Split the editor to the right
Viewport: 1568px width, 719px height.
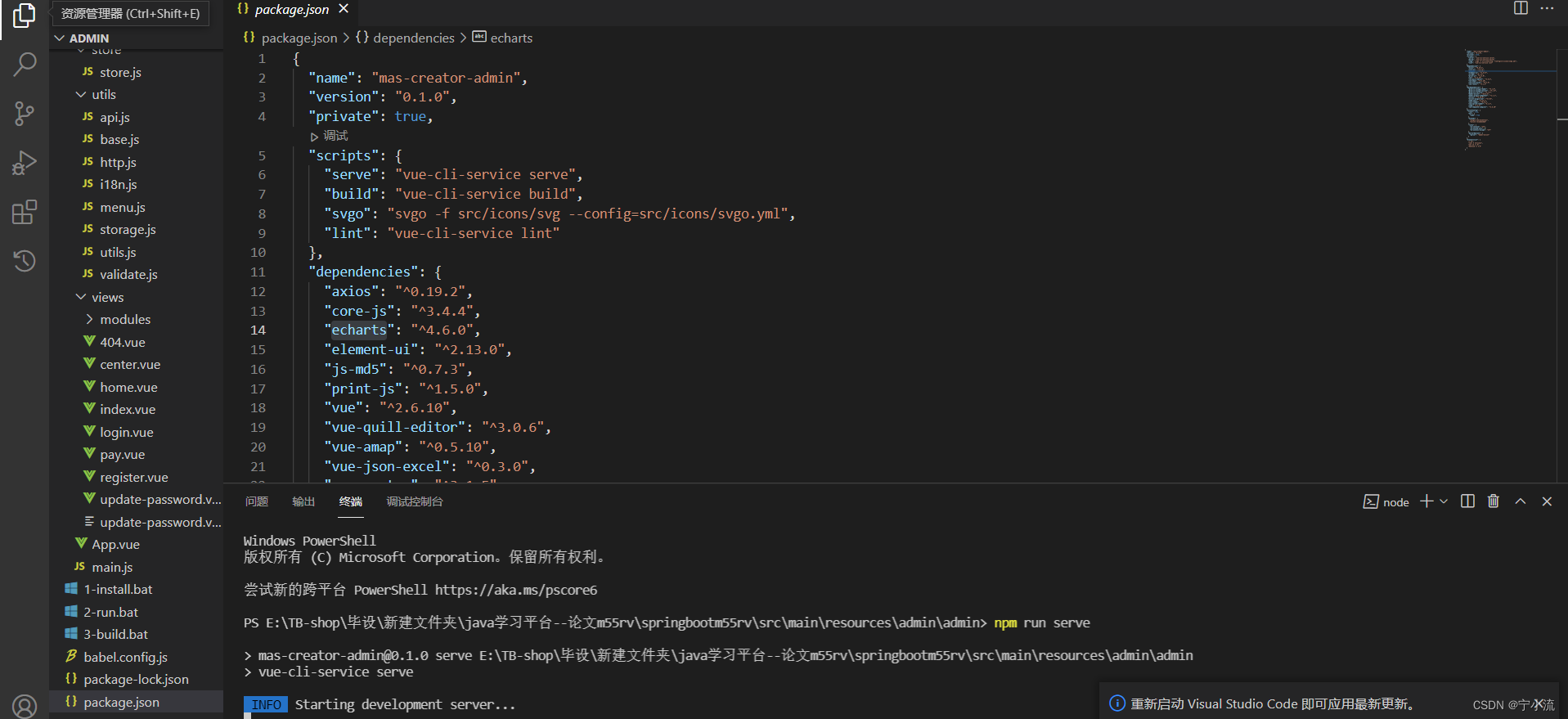pyautogui.click(x=1521, y=8)
